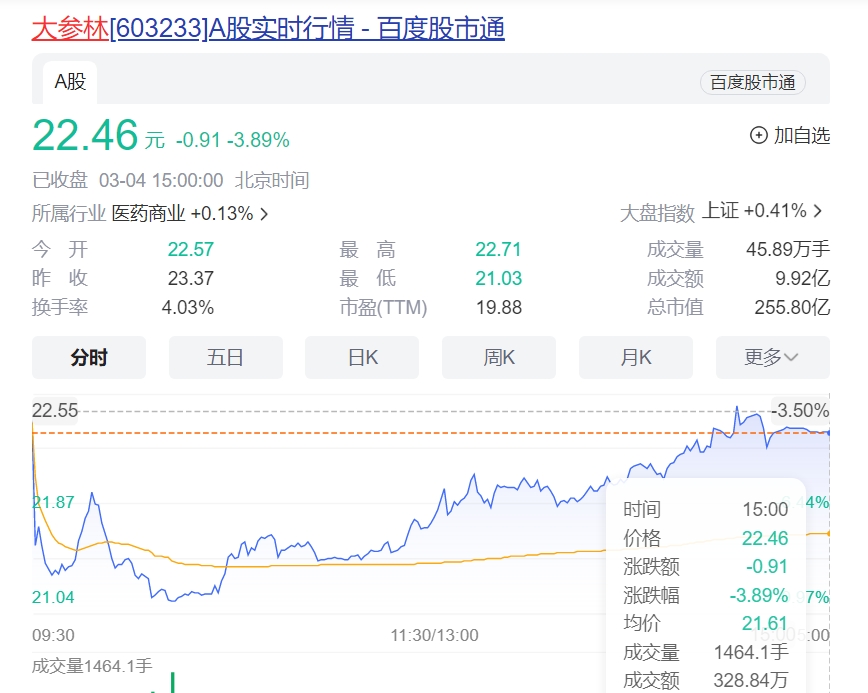Click the 换手率 value 4.03%

click(188, 308)
